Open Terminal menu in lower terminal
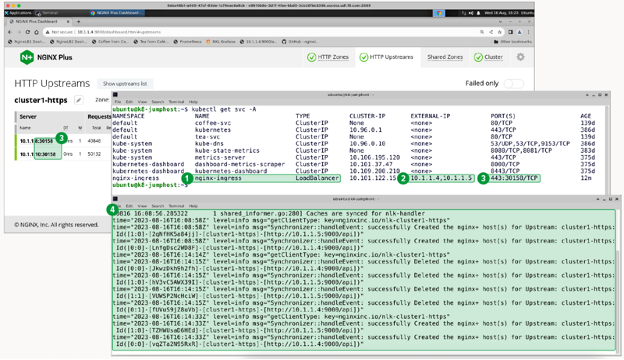The width and height of the screenshot is (624, 360). tap(176, 206)
